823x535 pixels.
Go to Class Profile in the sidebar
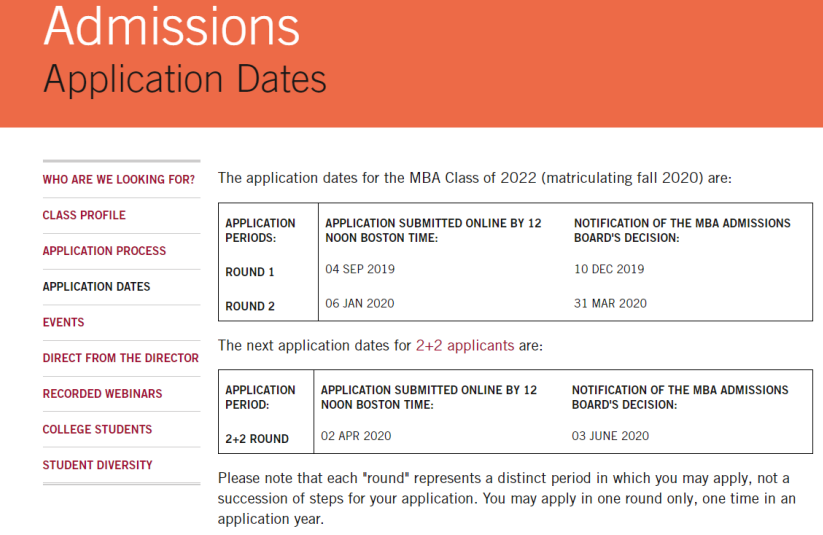coord(84,215)
